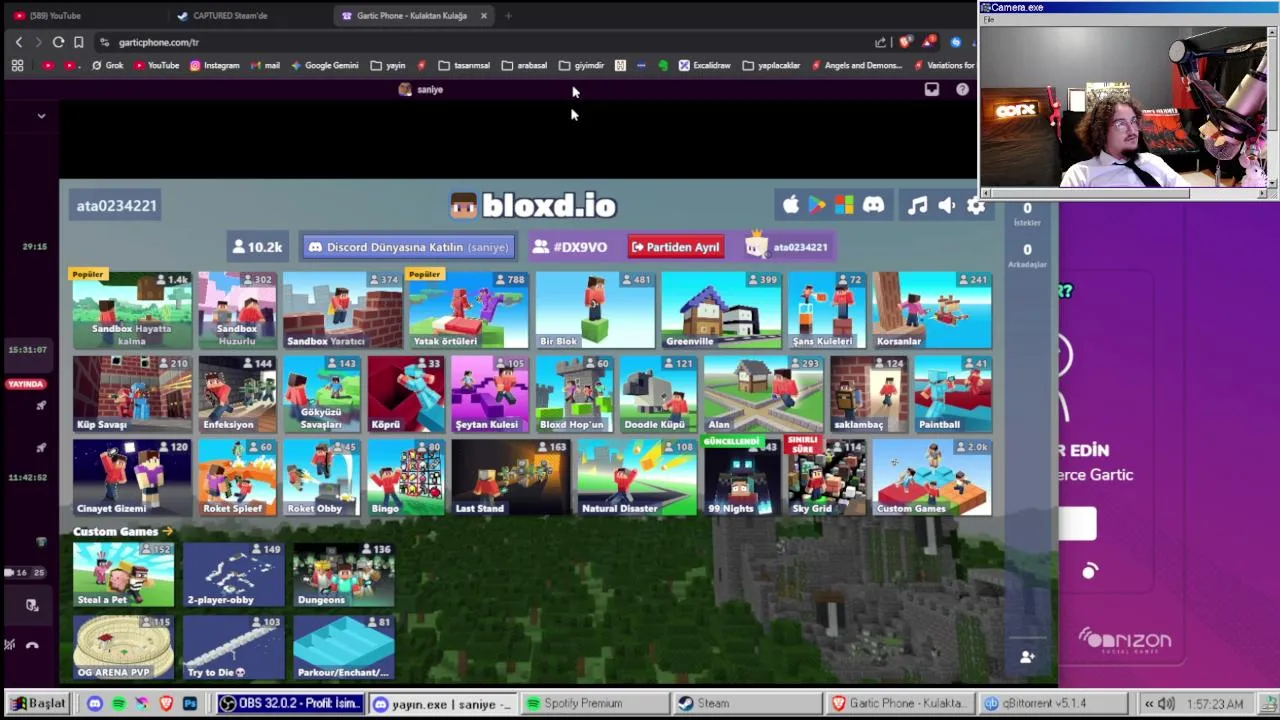This screenshot has height=720, width=1280.
Task: Switch to qBittorrent v5.1.4 taskbar item
Action: [x=1053, y=703]
